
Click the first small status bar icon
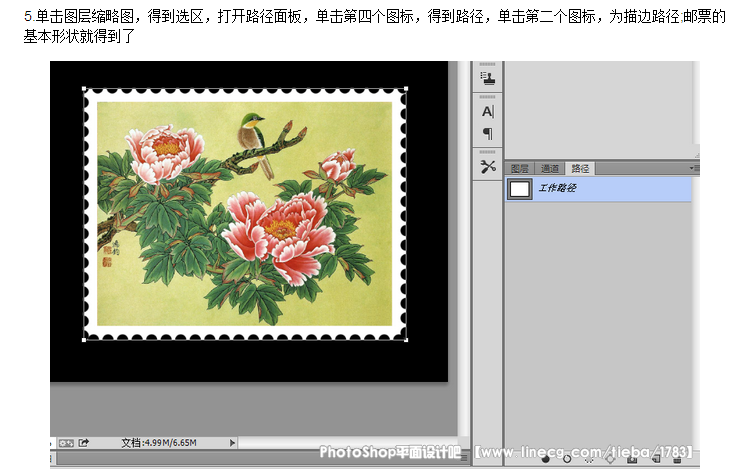tap(66, 443)
